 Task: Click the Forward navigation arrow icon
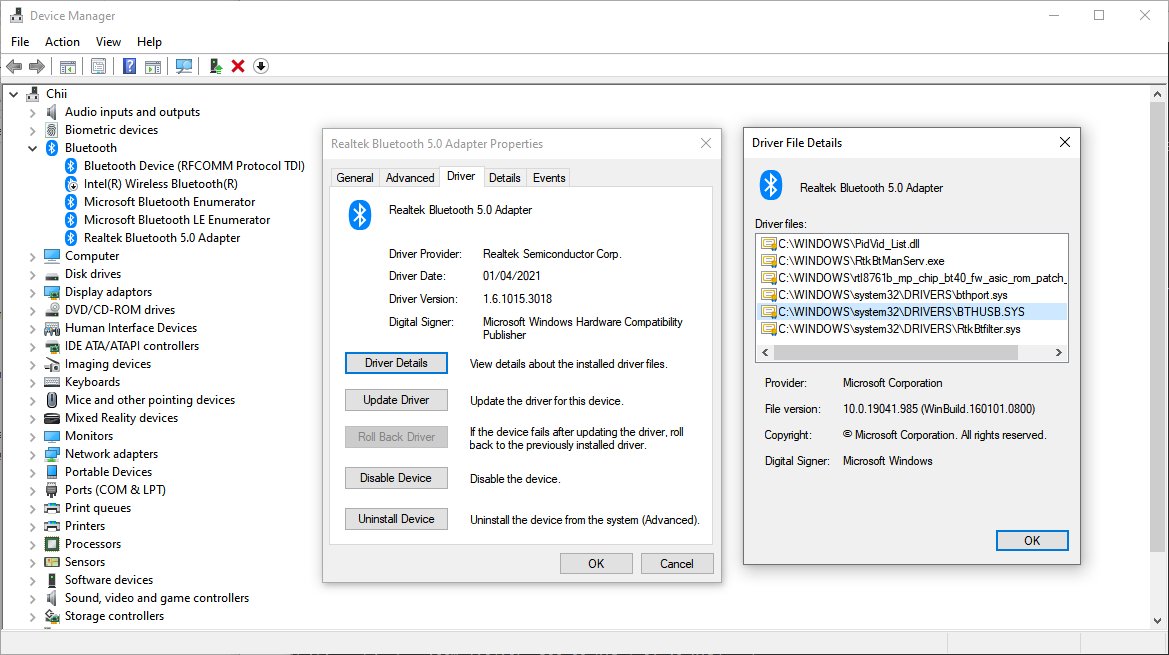(x=38, y=66)
